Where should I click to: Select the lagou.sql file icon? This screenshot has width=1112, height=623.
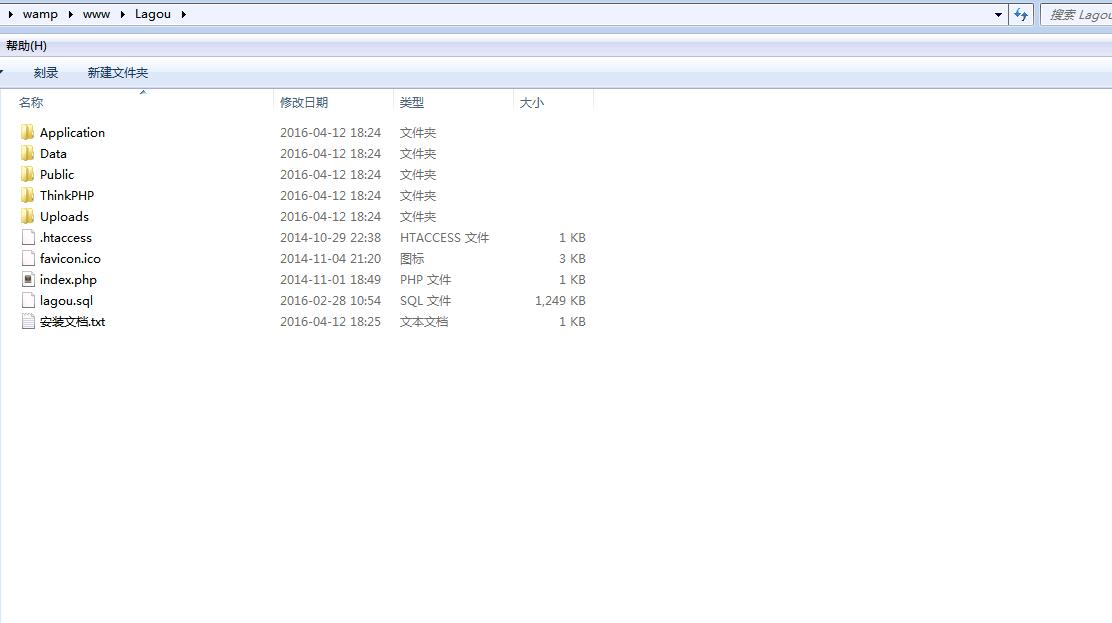(27, 301)
